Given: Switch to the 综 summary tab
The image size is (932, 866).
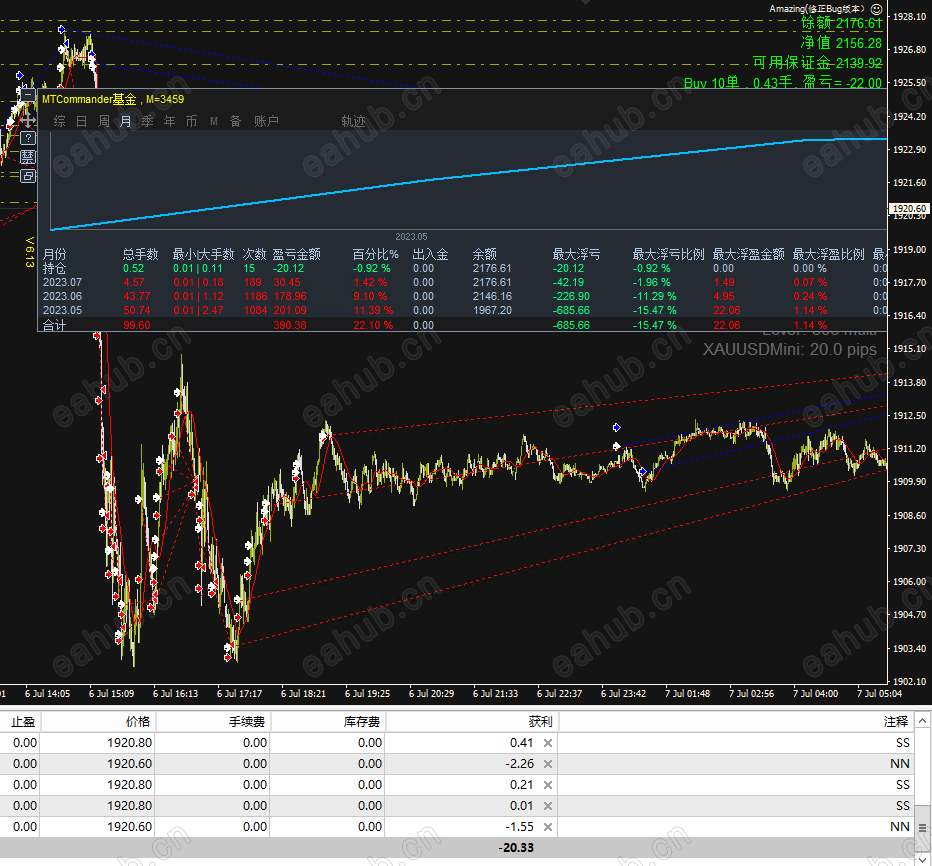Looking at the screenshot, I should [x=59, y=121].
